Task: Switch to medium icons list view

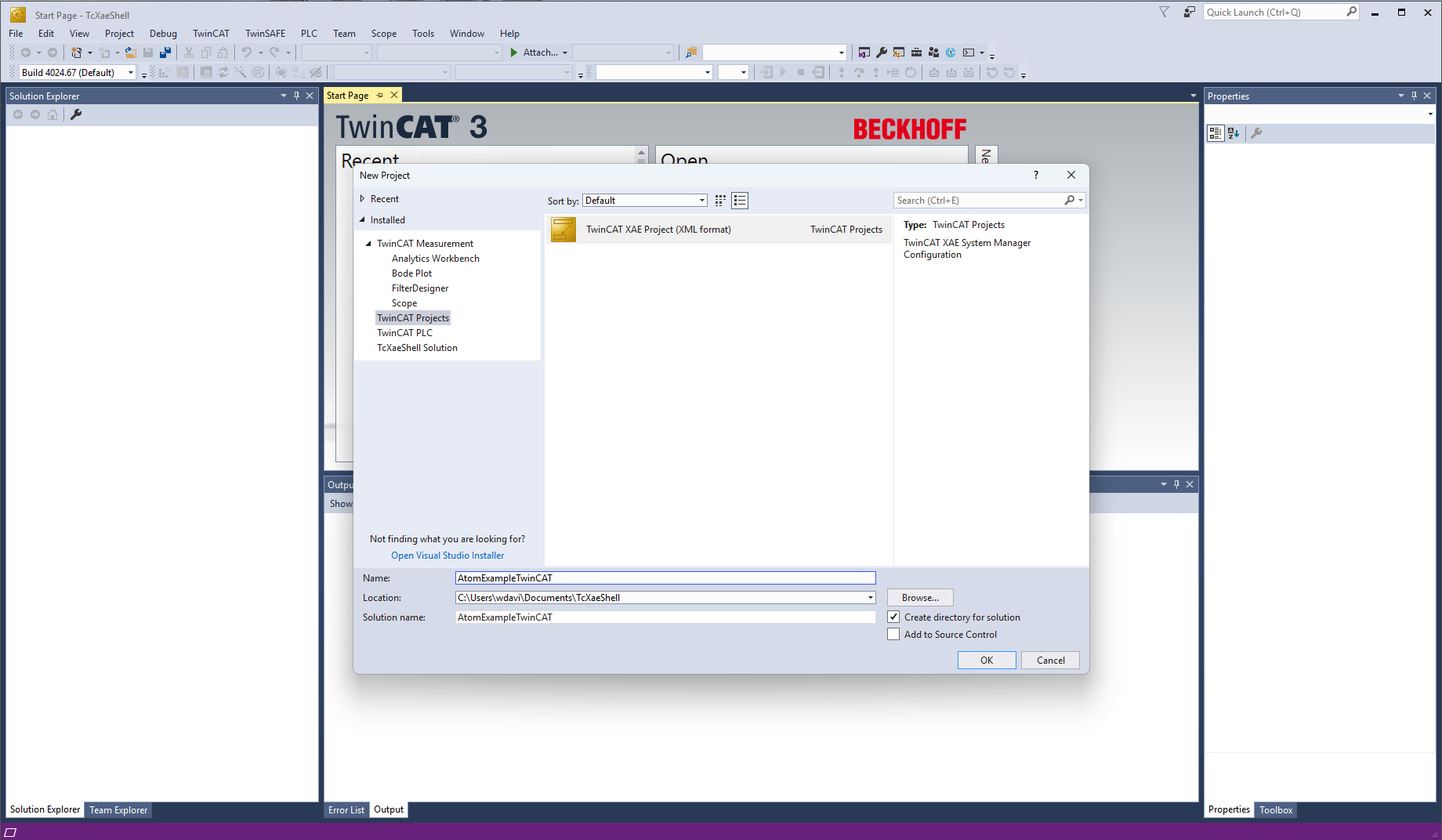Action: tap(740, 201)
